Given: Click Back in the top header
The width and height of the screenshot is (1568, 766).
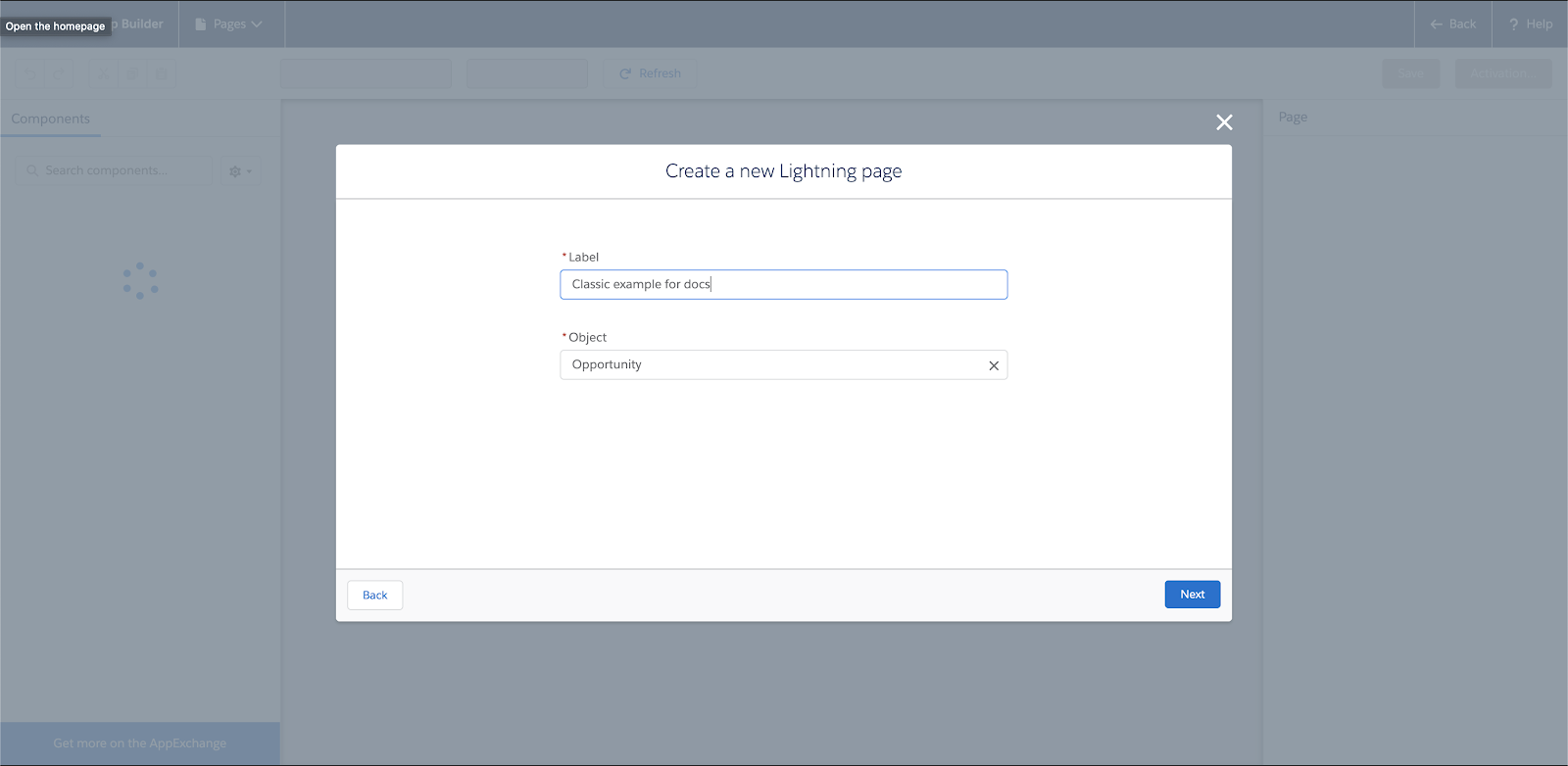Looking at the screenshot, I should pos(1453,24).
